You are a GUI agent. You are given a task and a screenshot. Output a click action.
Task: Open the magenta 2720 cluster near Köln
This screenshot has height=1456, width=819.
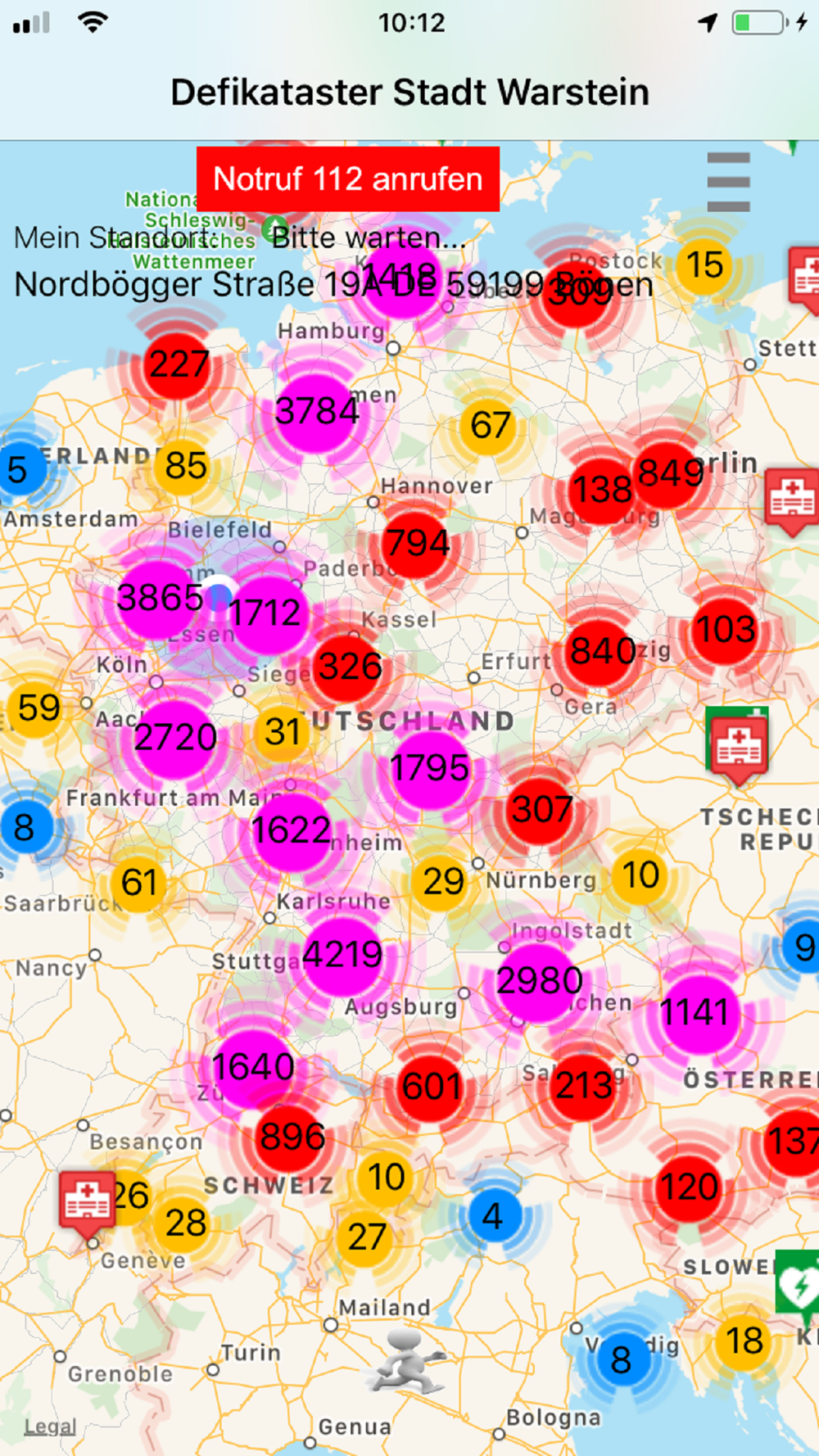[x=175, y=738]
